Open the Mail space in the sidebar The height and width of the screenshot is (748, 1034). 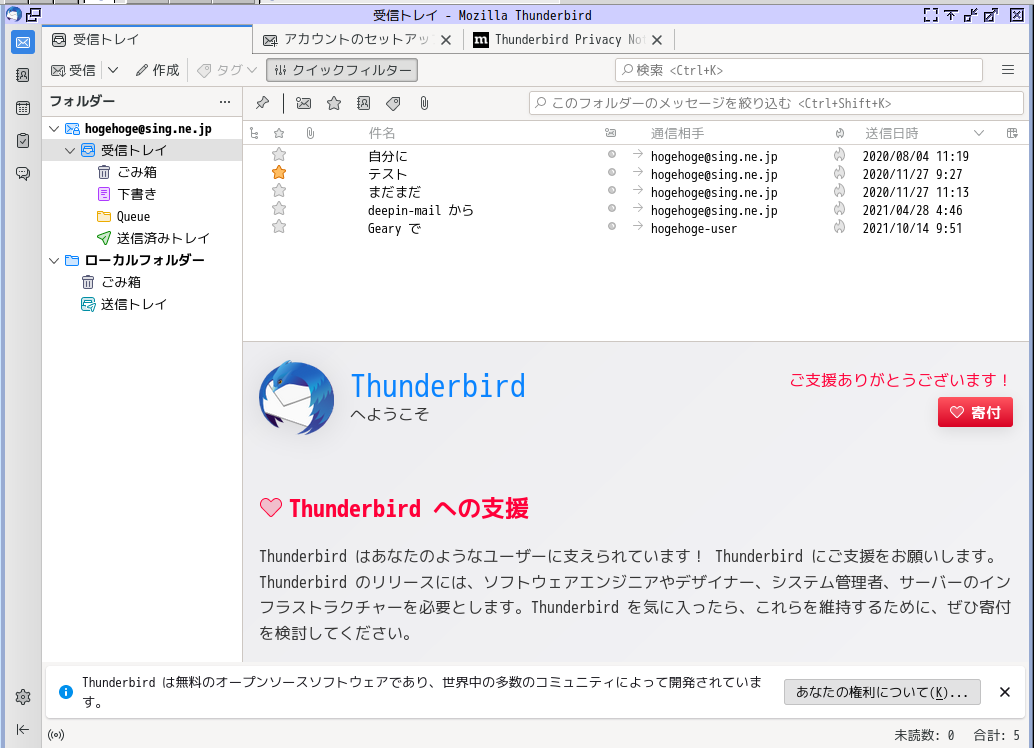click(23, 43)
